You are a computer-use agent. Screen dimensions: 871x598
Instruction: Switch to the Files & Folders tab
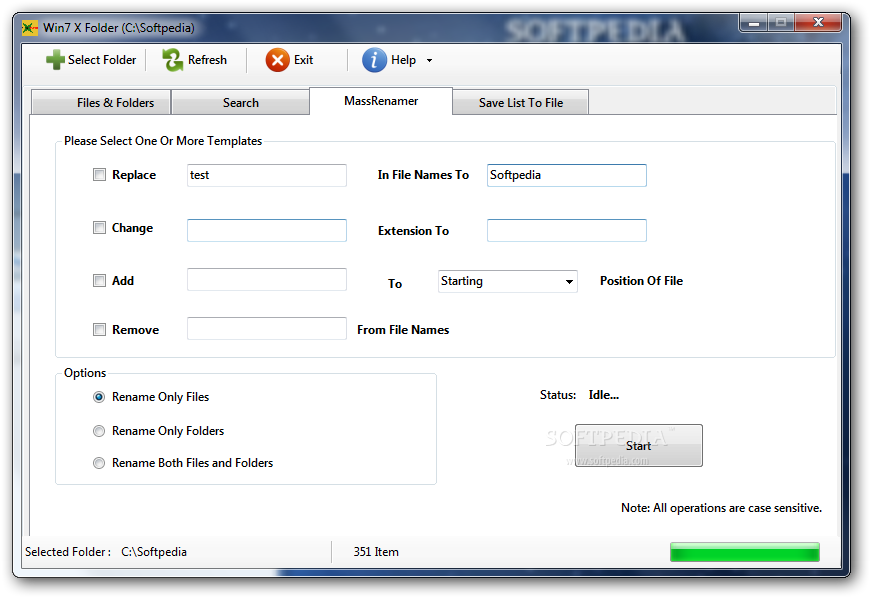pyautogui.click(x=101, y=103)
